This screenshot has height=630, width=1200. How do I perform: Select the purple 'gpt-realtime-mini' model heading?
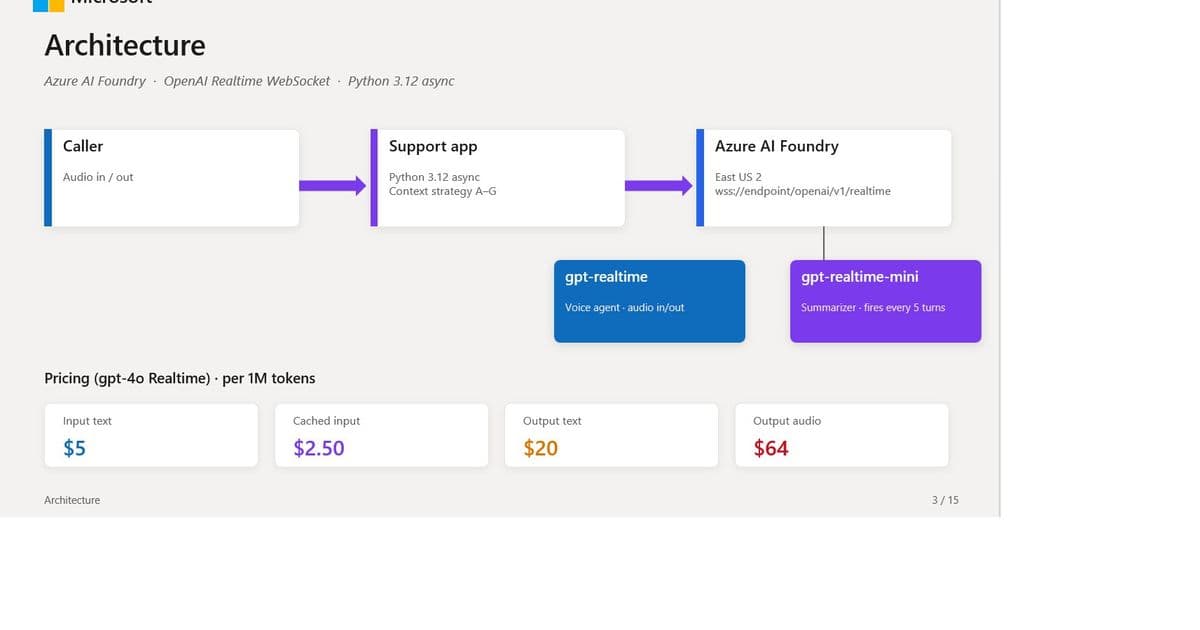860,277
